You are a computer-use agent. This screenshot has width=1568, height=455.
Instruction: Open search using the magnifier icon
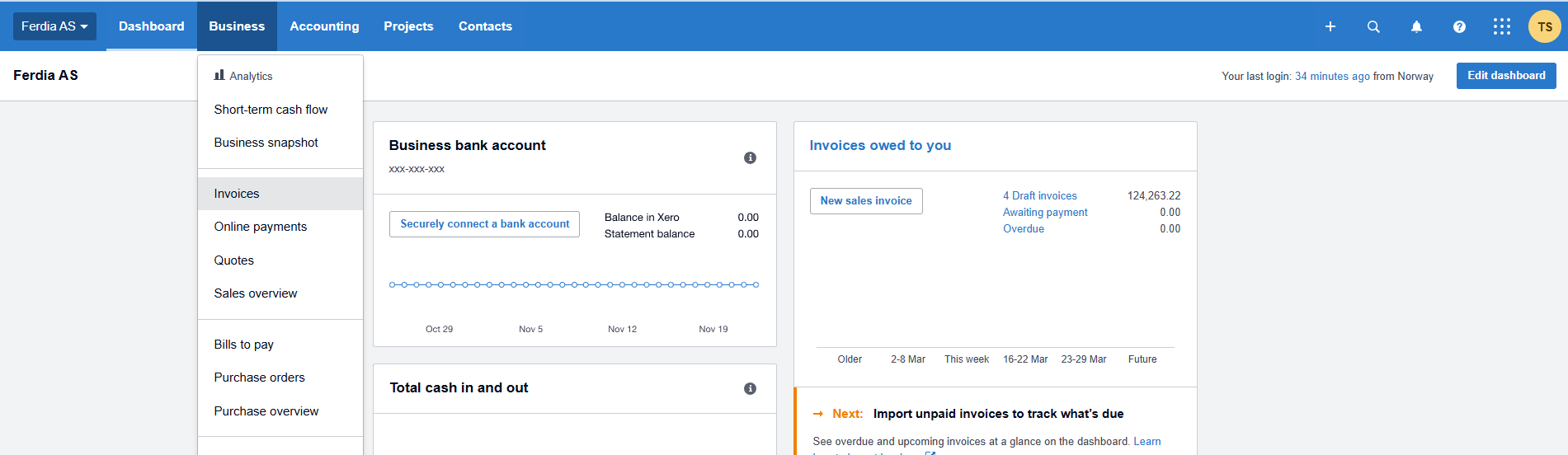[1373, 26]
